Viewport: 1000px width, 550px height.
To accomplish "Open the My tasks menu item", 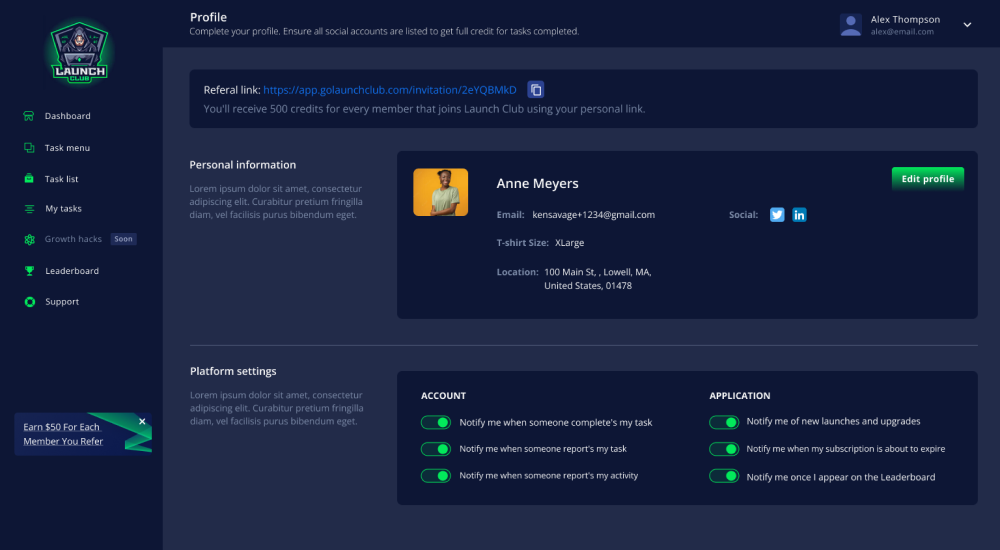I will 63,209.
